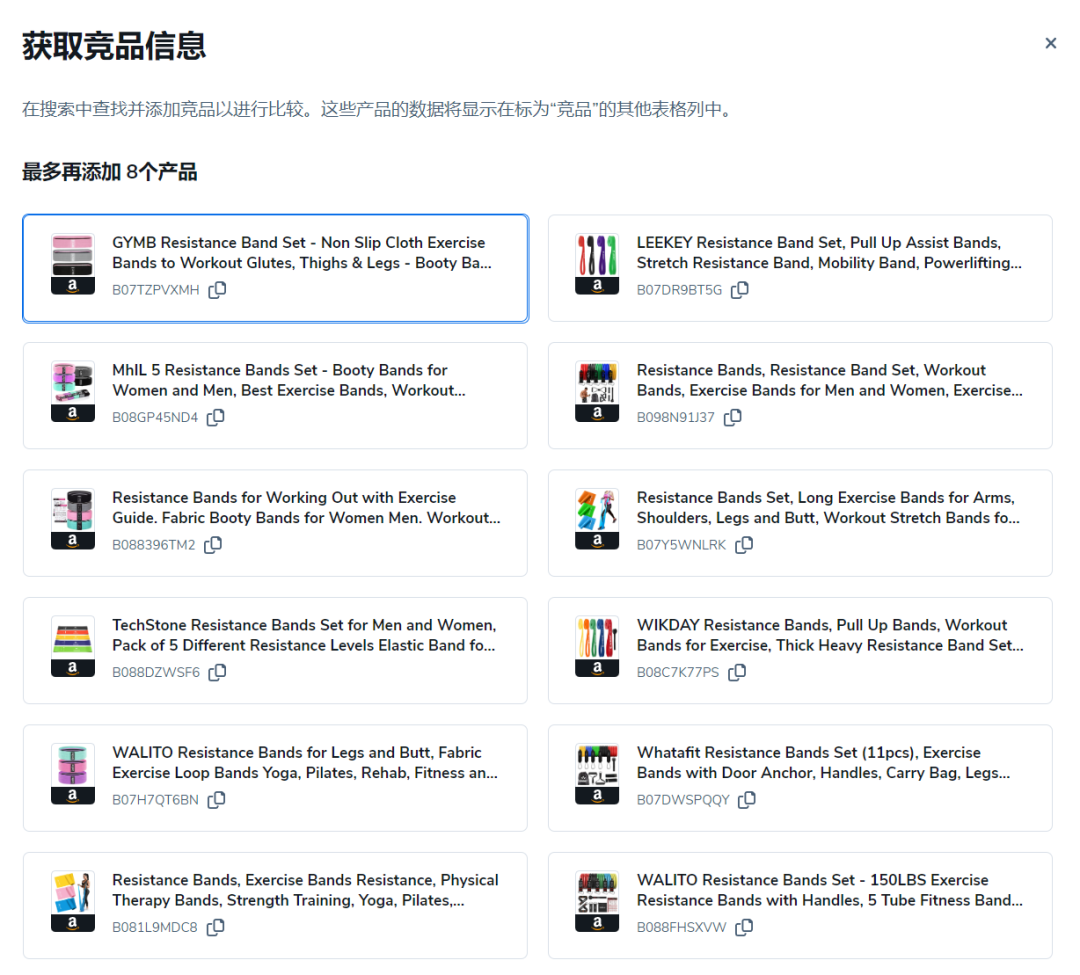Click ASIN text B07H7QT6BN
The image size is (1080, 975).
[x=156, y=800]
